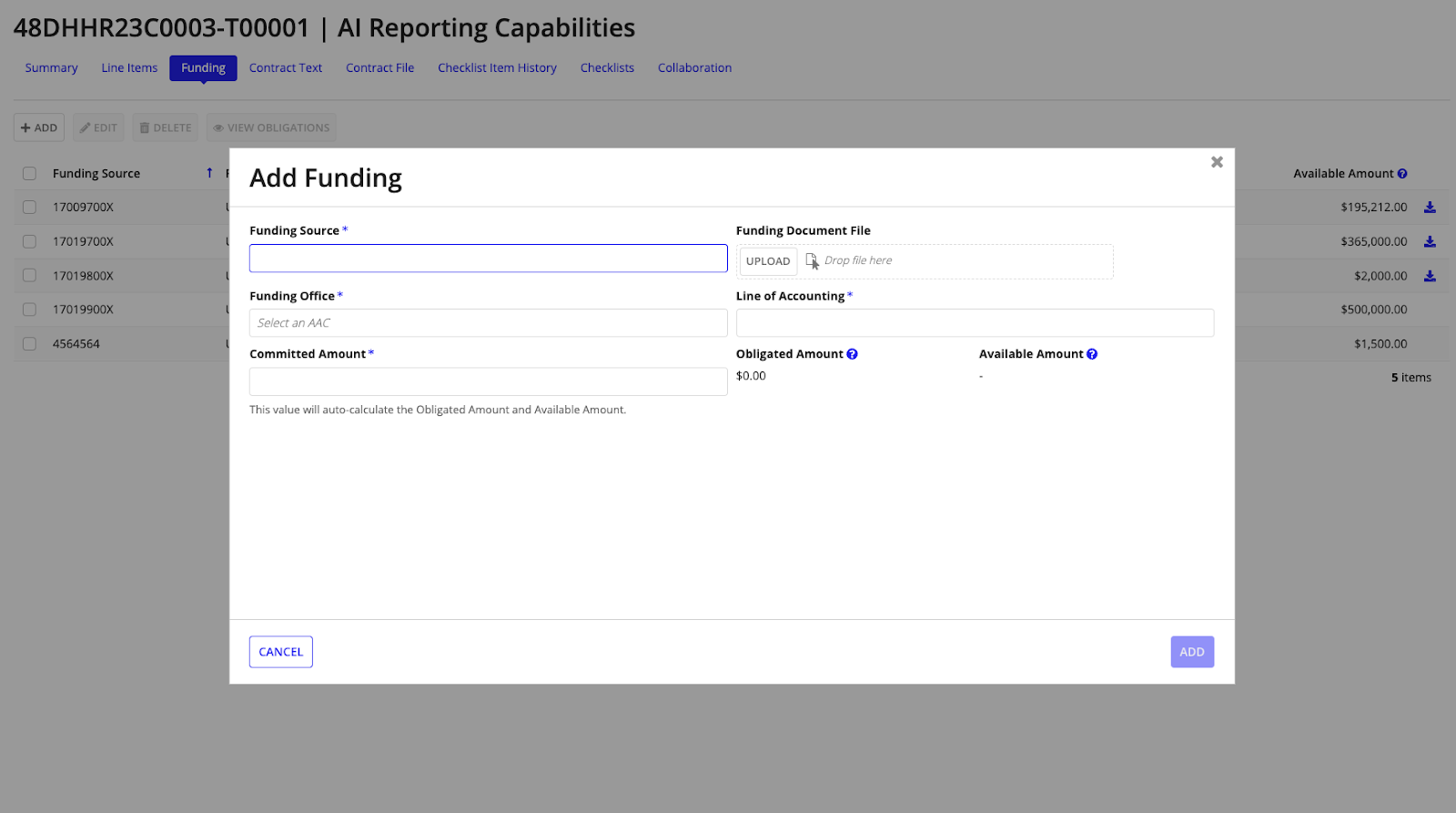Screen dimensions: 1456x813
Task: Open the Contract Text tab
Action: [286, 68]
